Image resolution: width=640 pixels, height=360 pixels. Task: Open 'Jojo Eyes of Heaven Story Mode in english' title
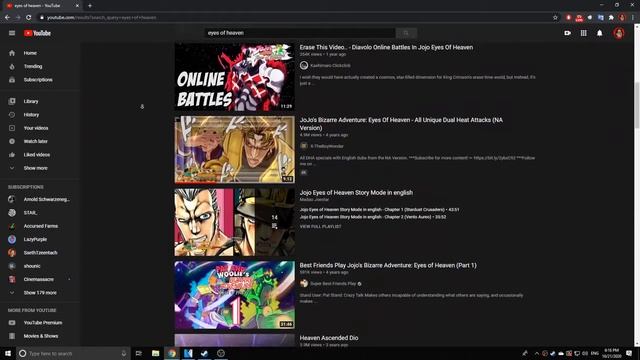(x=356, y=193)
